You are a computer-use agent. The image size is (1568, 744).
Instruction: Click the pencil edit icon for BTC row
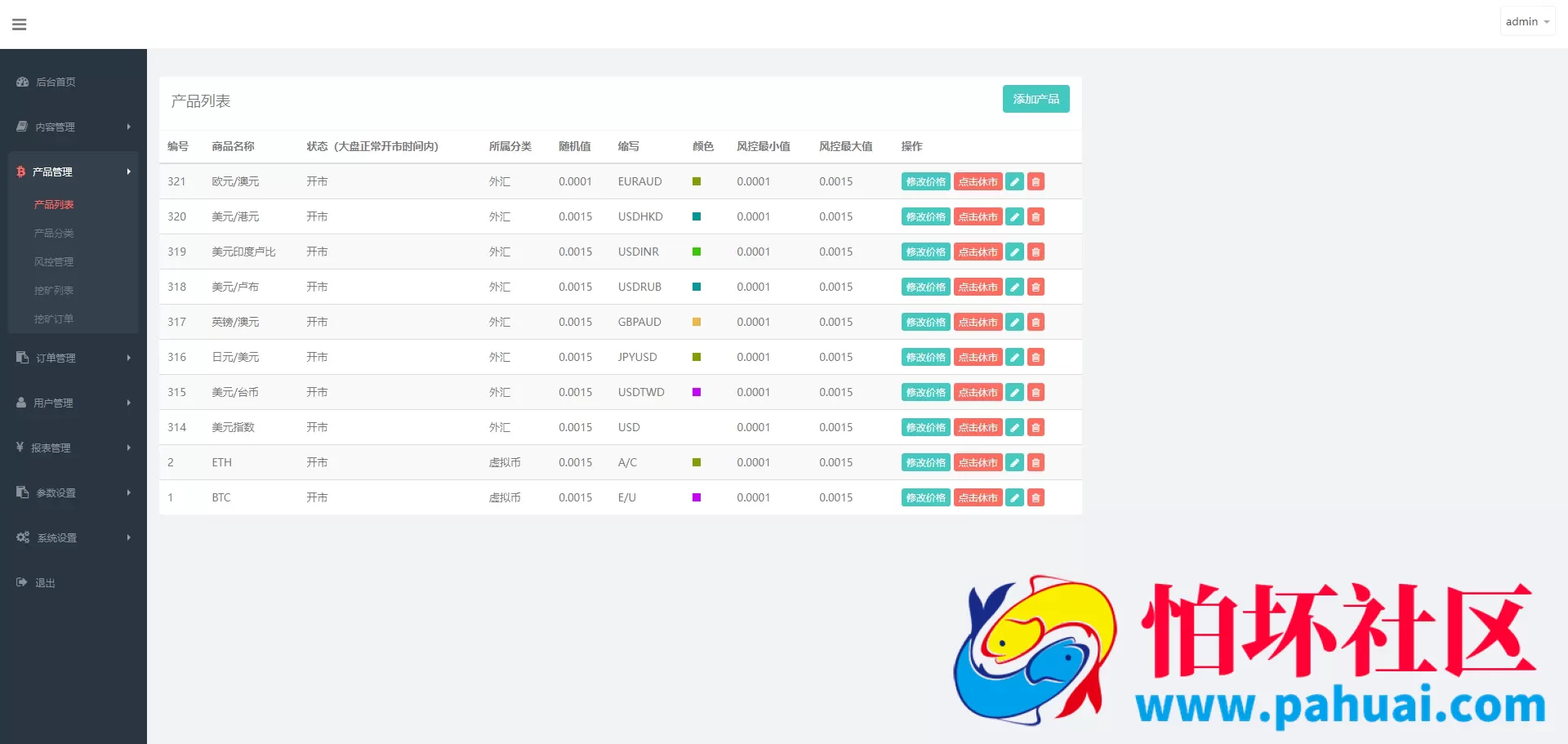(x=1014, y=498)
